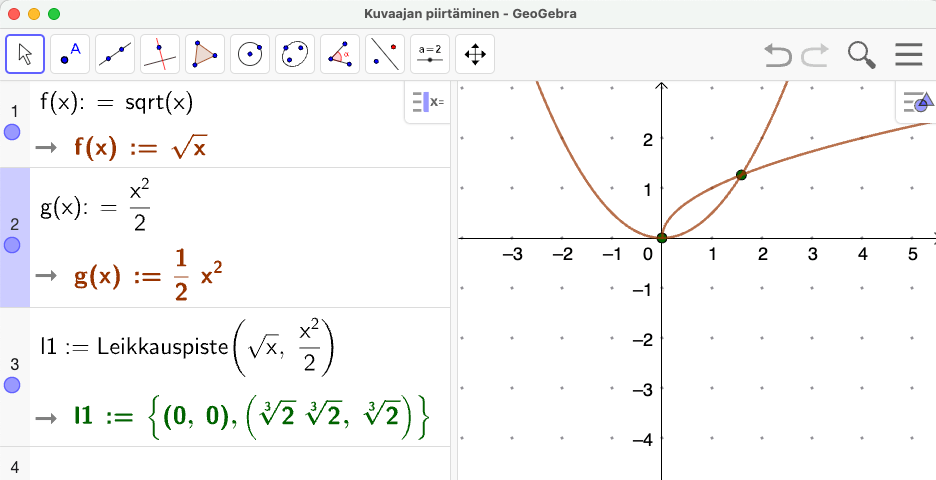
Task: Select Circle with Center tool
Action: pos(250,55)
